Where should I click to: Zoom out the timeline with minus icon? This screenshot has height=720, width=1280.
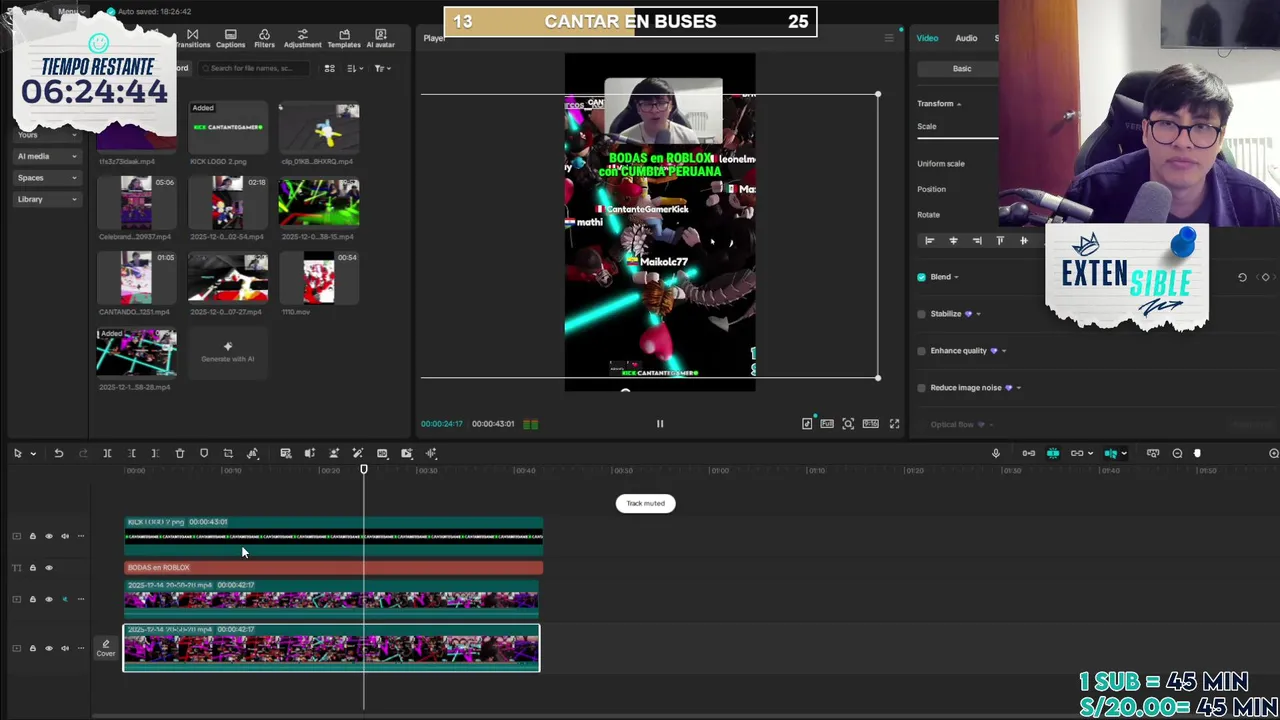tap(1177, 453)
